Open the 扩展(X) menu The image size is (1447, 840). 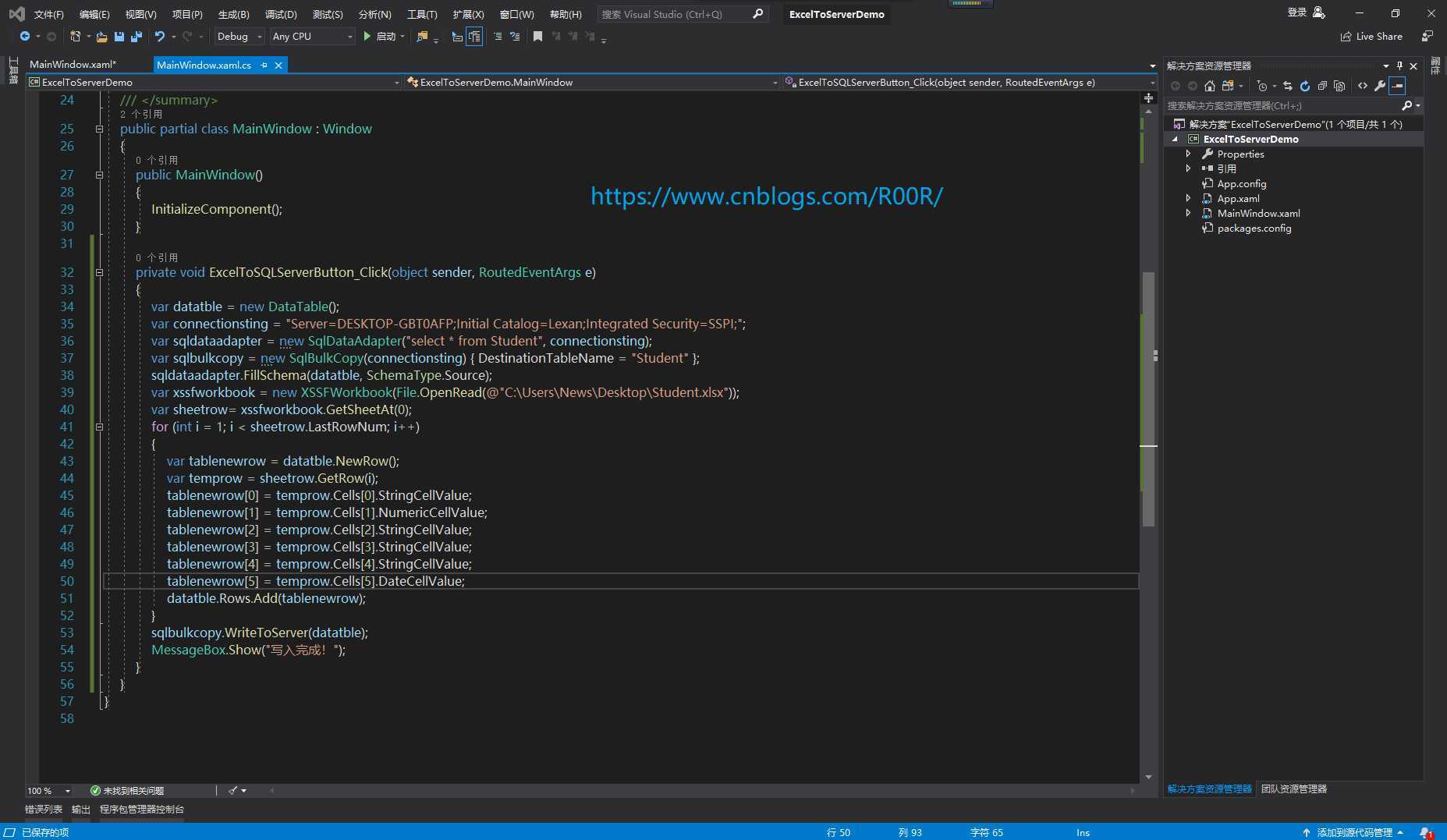468,15
